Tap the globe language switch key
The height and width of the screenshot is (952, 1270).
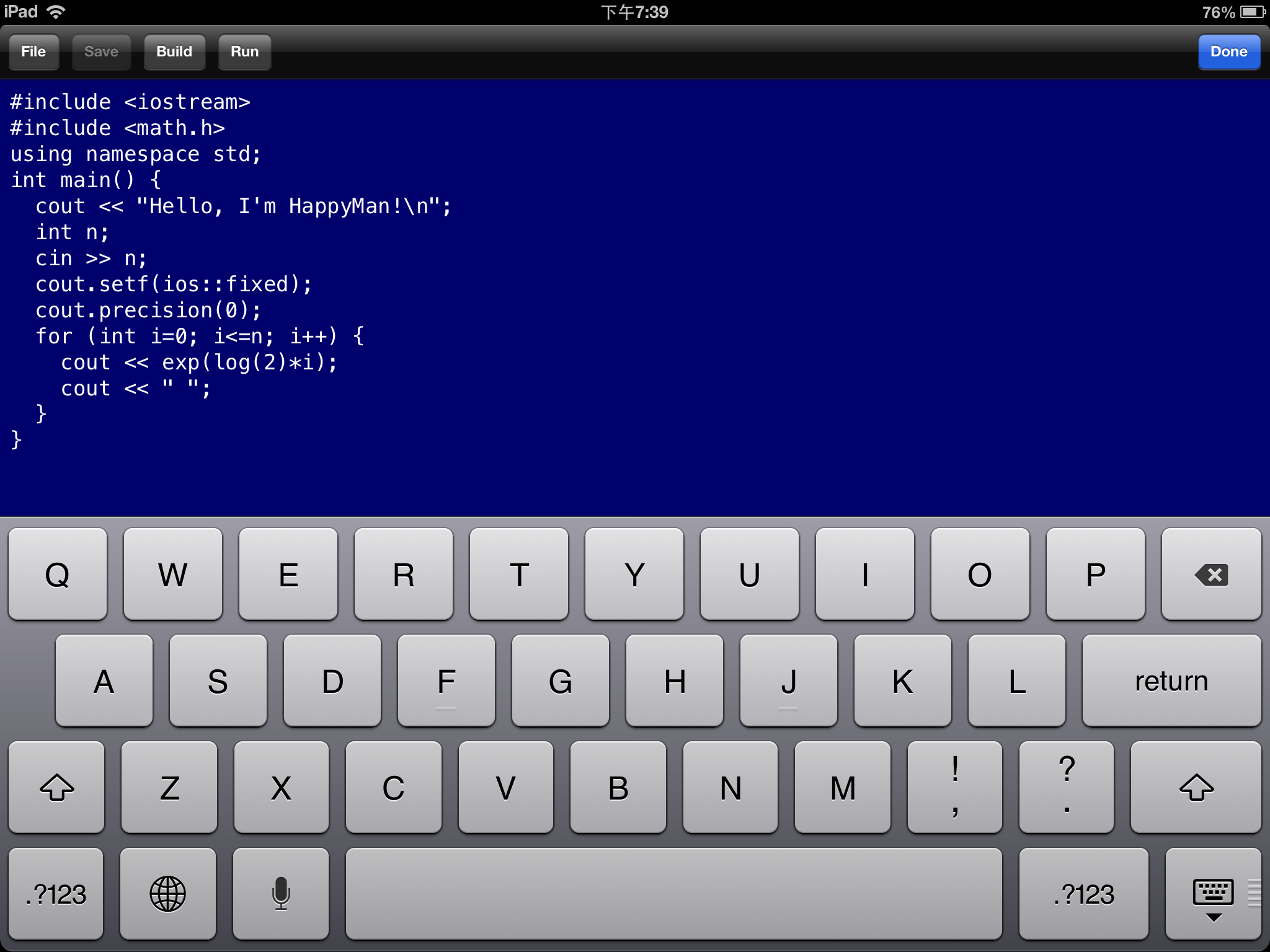(x=167, y=894)
